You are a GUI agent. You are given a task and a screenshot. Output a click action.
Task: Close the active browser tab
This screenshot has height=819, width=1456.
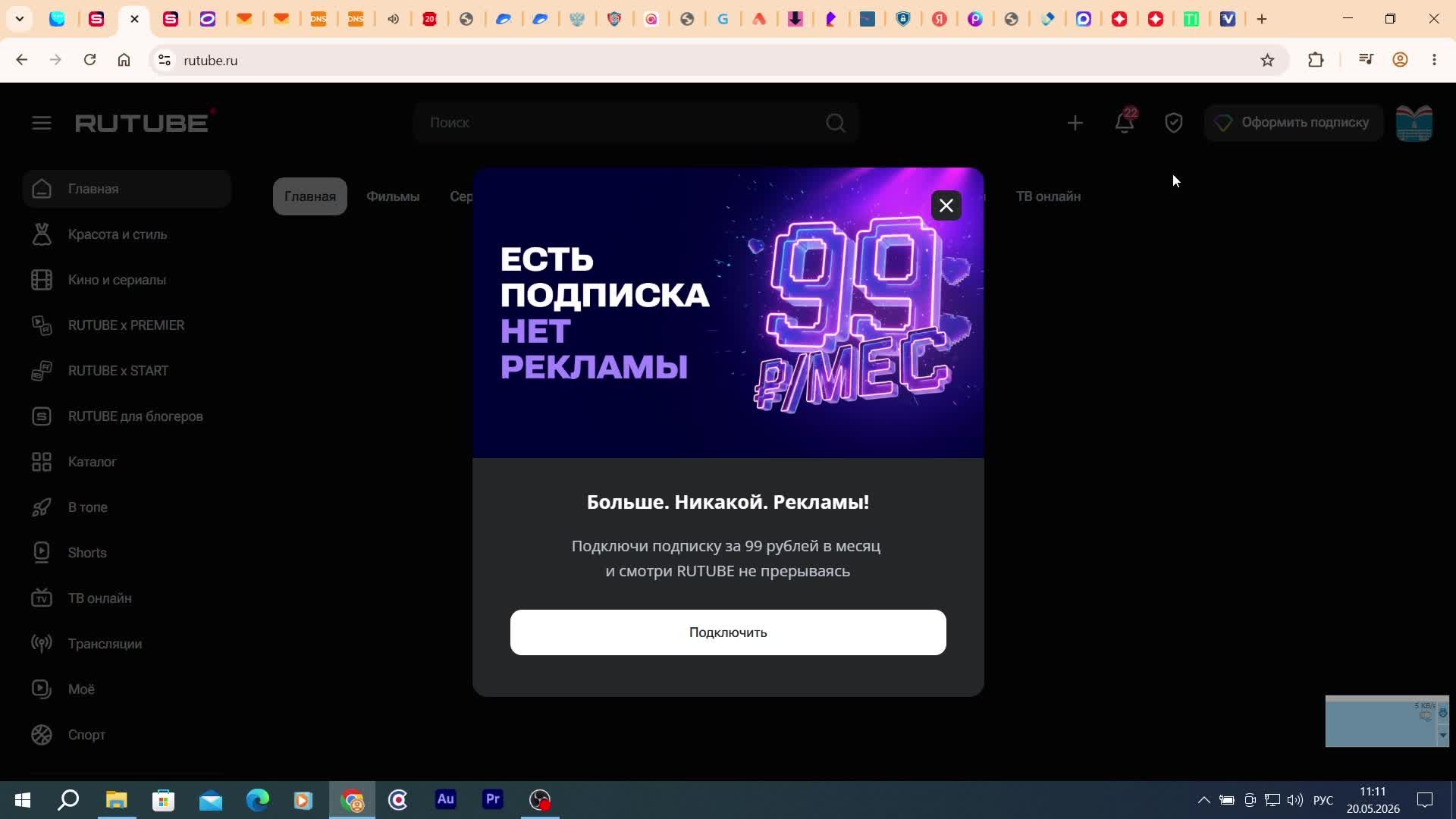coord(134,19)
